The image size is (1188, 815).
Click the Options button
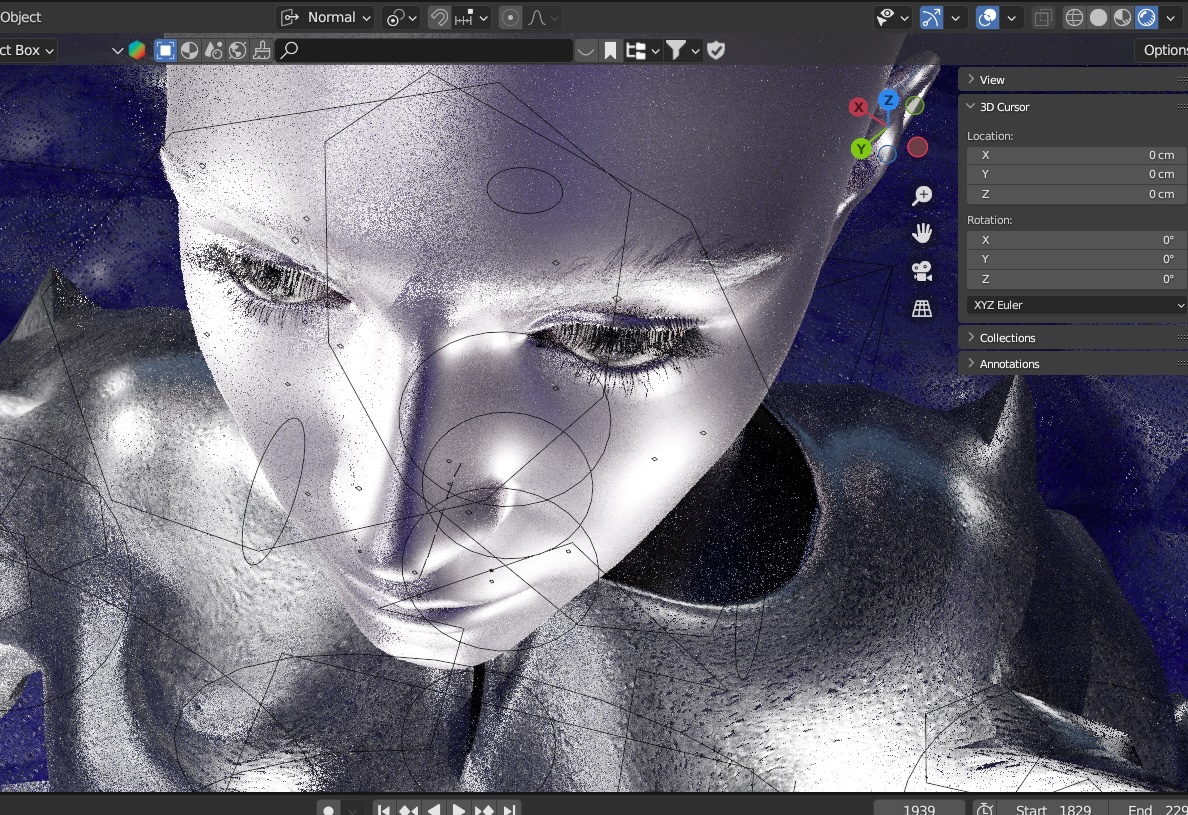[x=1163, y=50]
